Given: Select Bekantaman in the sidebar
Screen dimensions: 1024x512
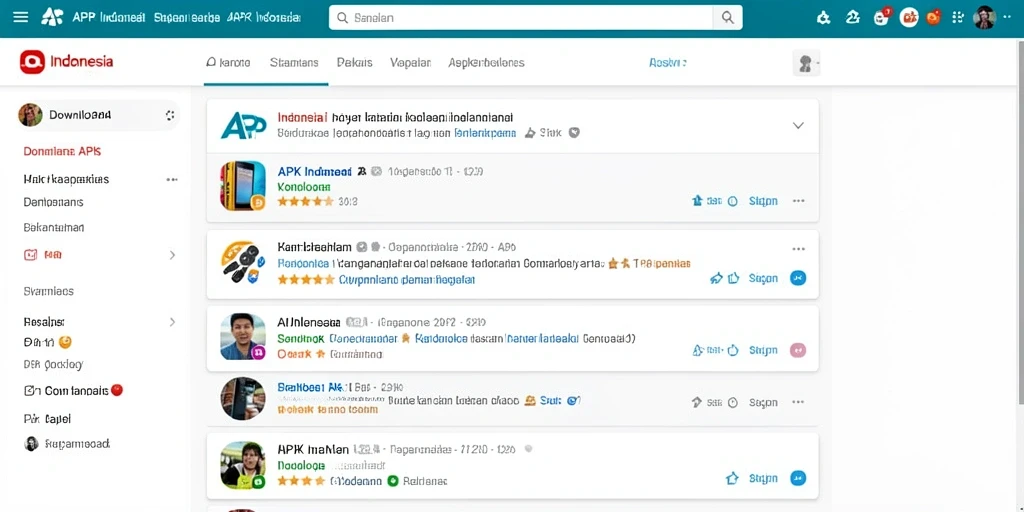Looking at the screenshot, I should tap(54, 228).
